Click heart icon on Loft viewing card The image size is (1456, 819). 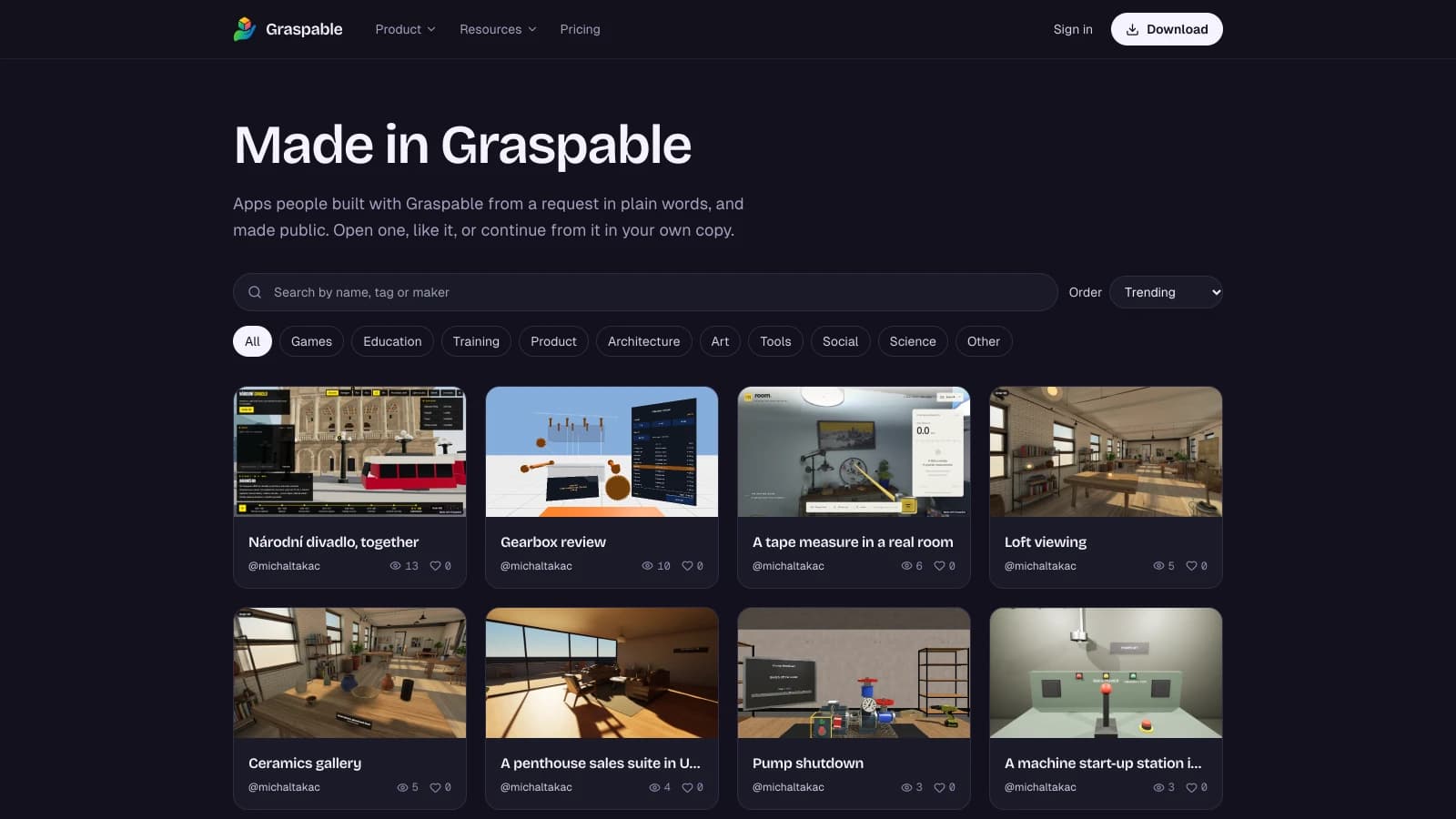coord(1191,566)
